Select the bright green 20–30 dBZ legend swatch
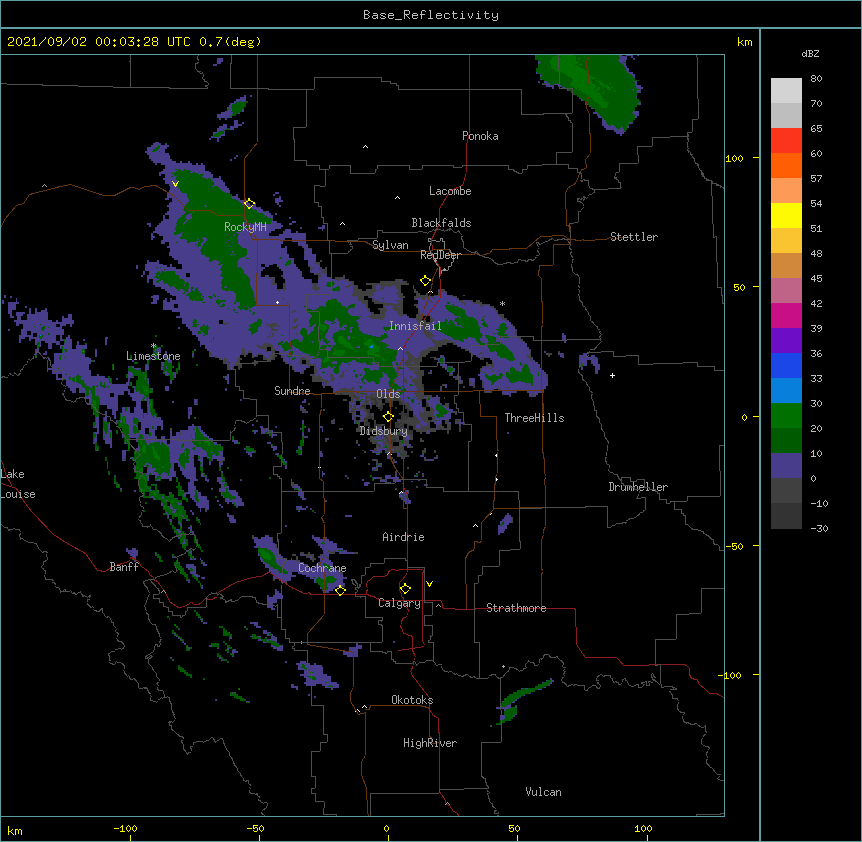862x842 pixels. (786, 416)
